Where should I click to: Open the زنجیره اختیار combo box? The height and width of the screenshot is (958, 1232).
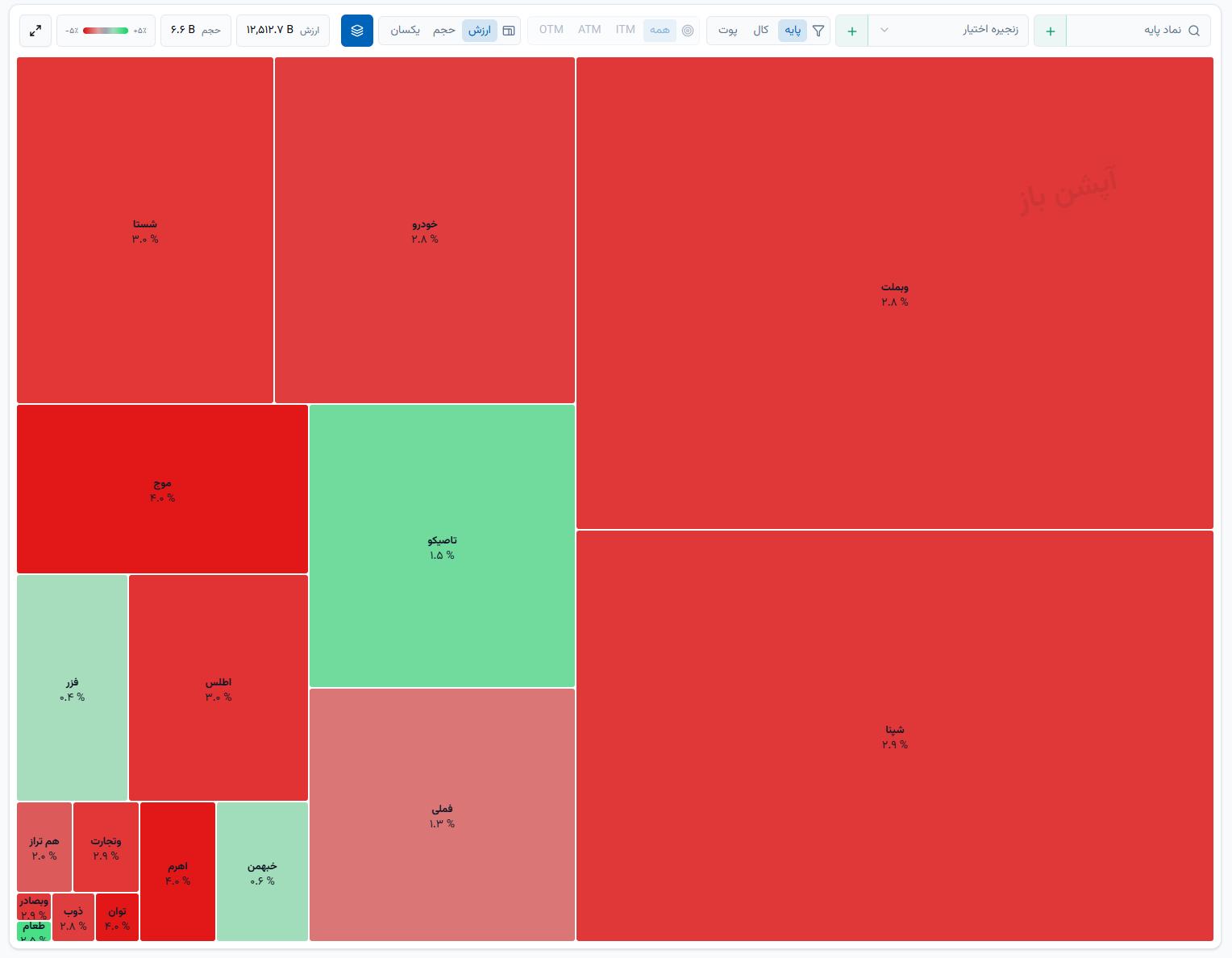click(948, 31)
